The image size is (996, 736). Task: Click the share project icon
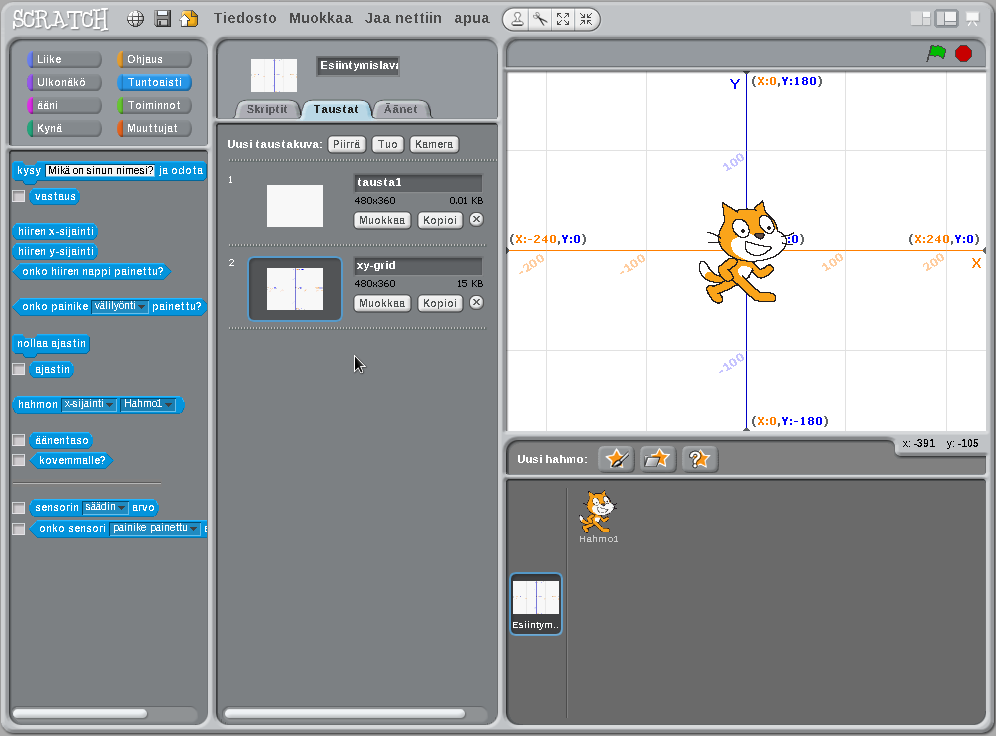pos(189,19)
